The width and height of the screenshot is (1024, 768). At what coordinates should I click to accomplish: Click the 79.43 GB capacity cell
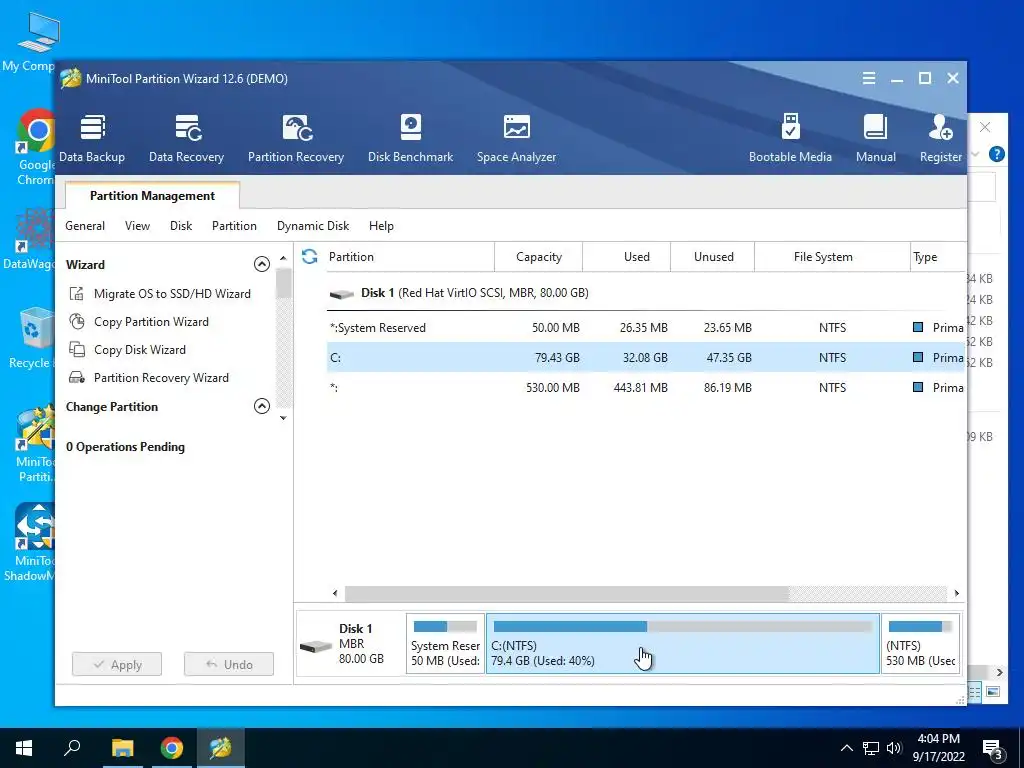(x=557, y=357)
